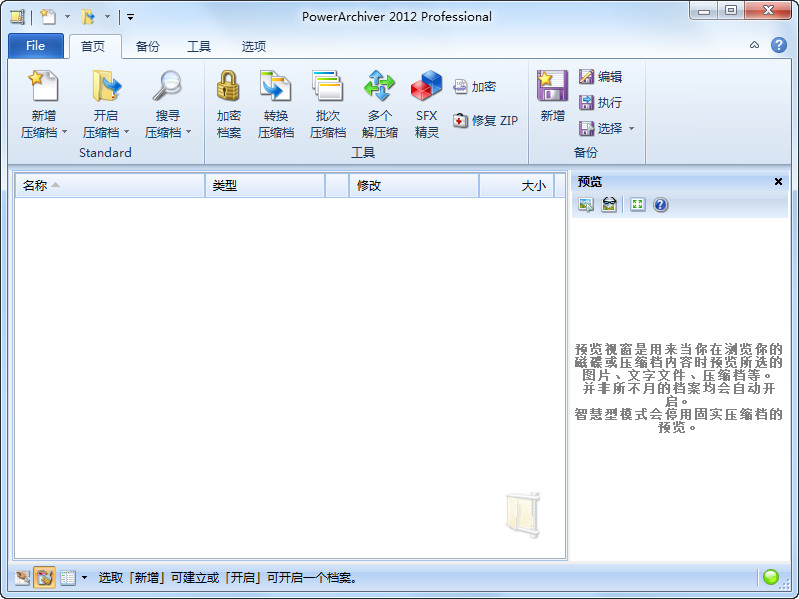Click the application icon in title bar
This screenshot has height=599, width=799.
click(x=17, y=17)
